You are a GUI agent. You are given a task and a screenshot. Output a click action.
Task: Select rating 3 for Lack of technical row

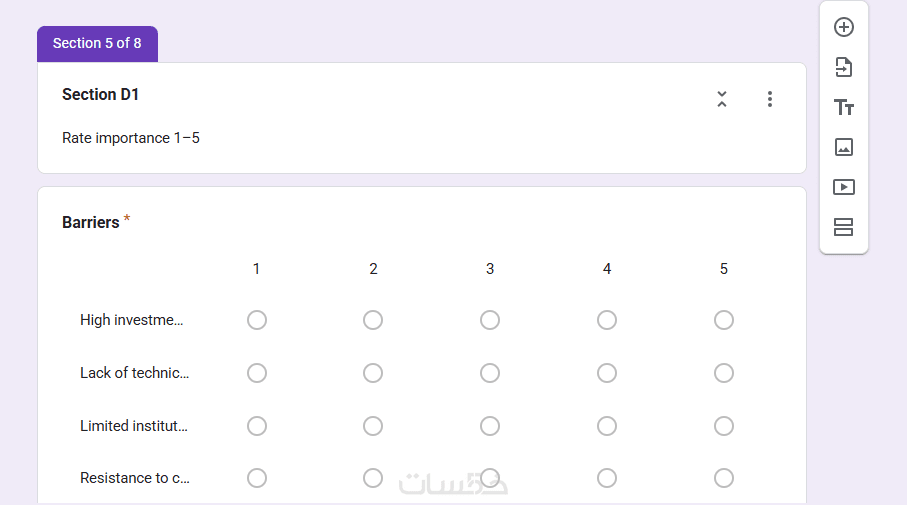coord(490,373)
